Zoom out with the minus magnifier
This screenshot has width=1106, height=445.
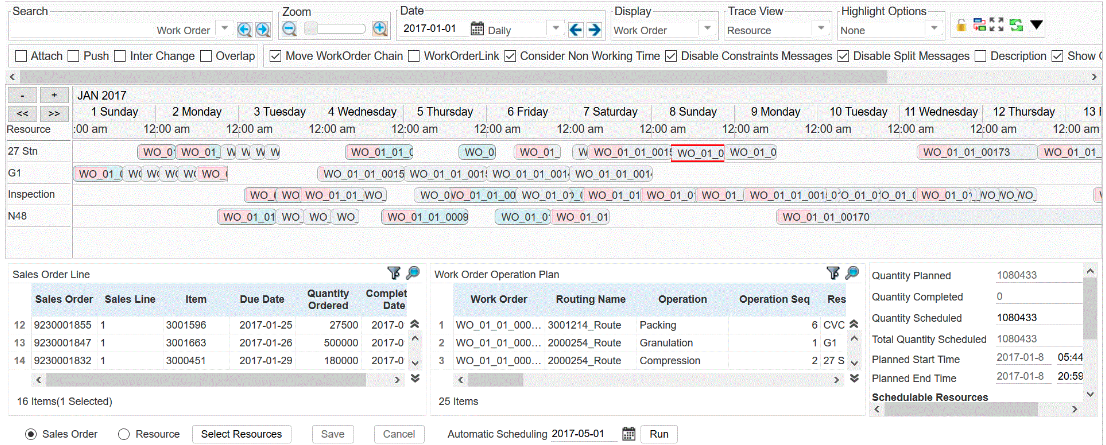tap(289, 29)
